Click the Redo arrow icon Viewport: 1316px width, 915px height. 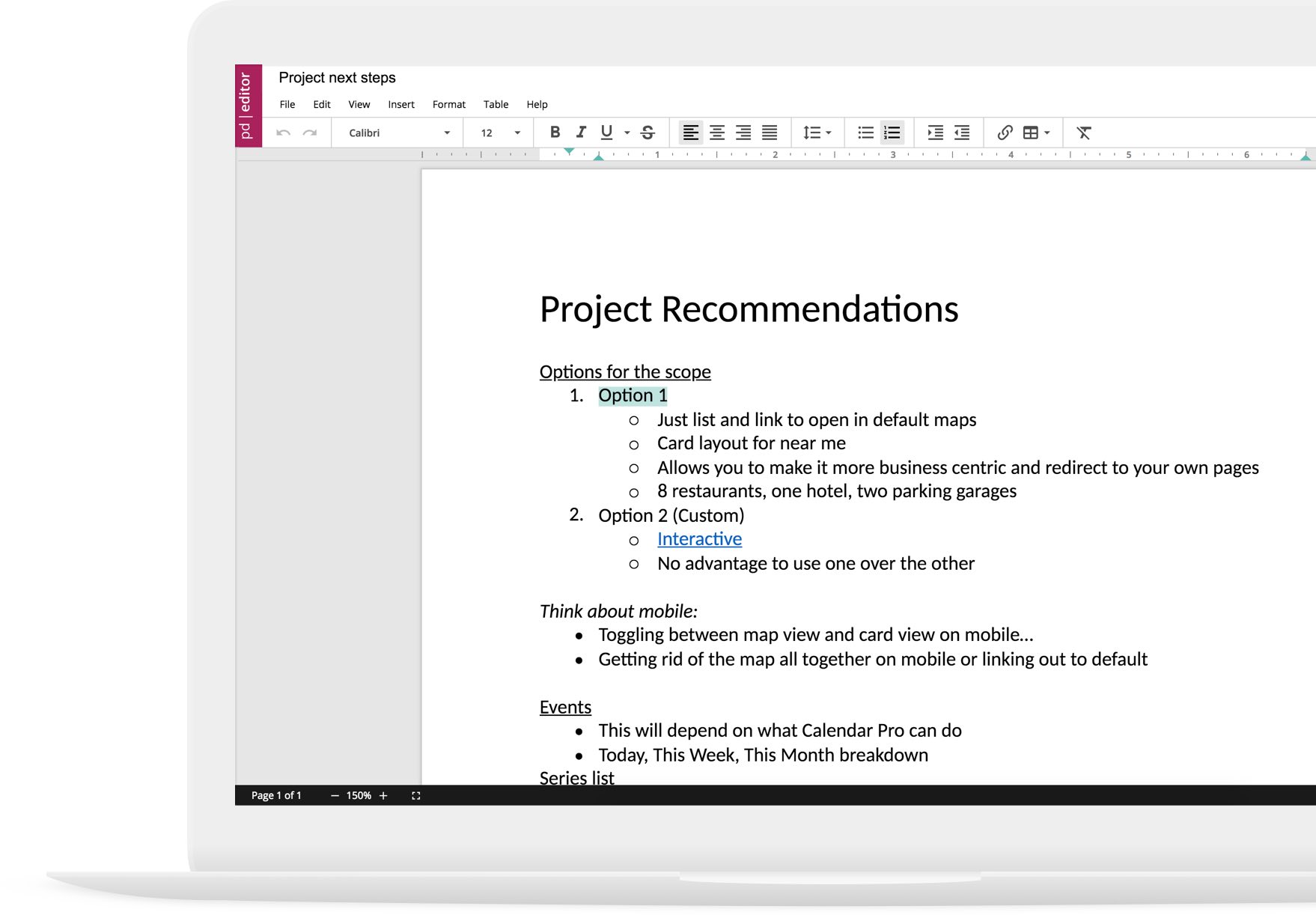click(x=309, y=133)
